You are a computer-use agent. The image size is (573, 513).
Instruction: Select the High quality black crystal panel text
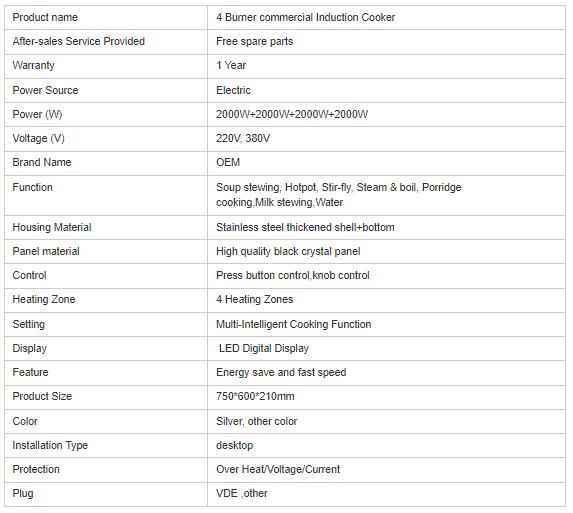288,251
